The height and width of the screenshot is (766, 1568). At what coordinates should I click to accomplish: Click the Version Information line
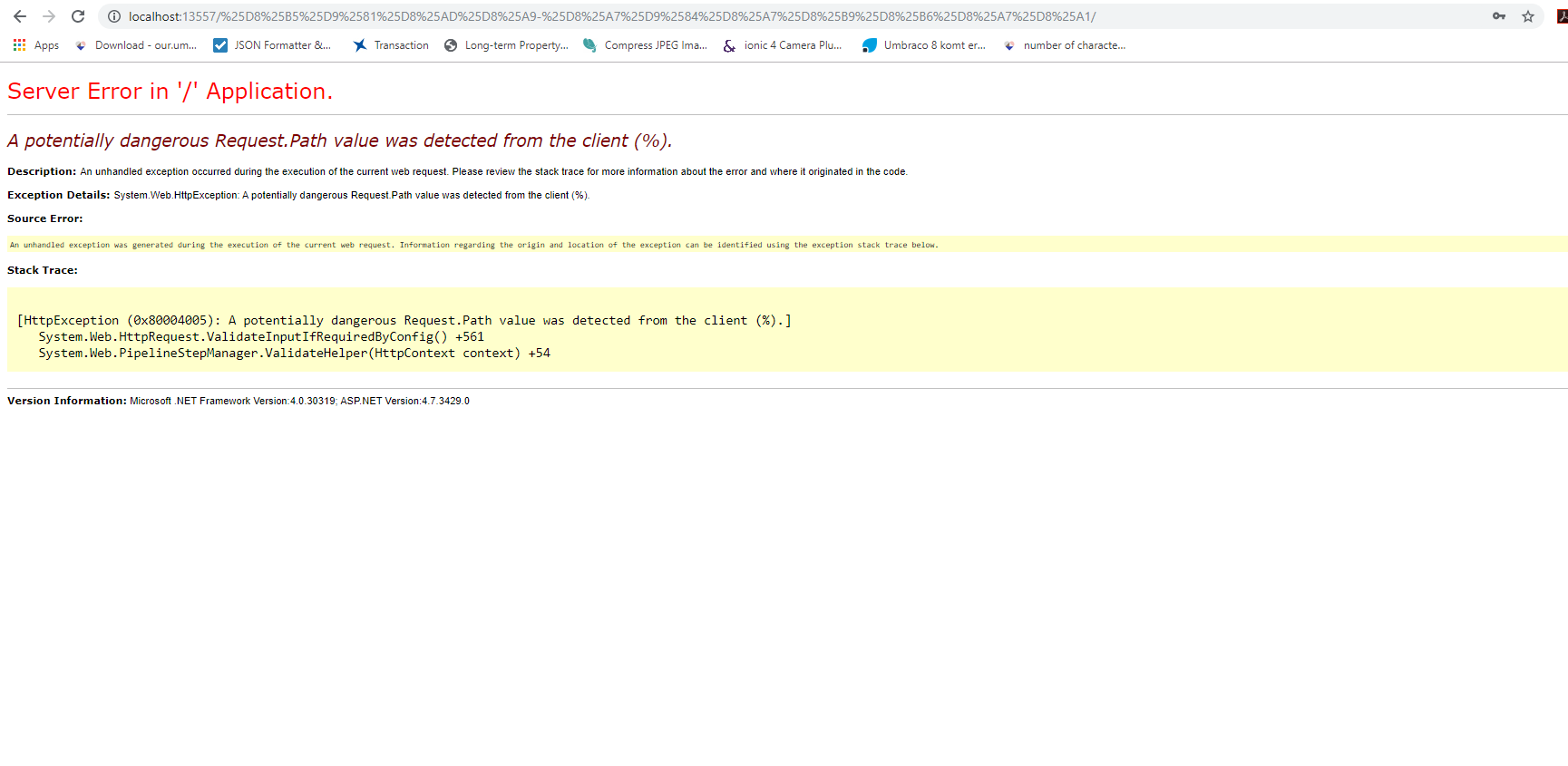[239, 401]
